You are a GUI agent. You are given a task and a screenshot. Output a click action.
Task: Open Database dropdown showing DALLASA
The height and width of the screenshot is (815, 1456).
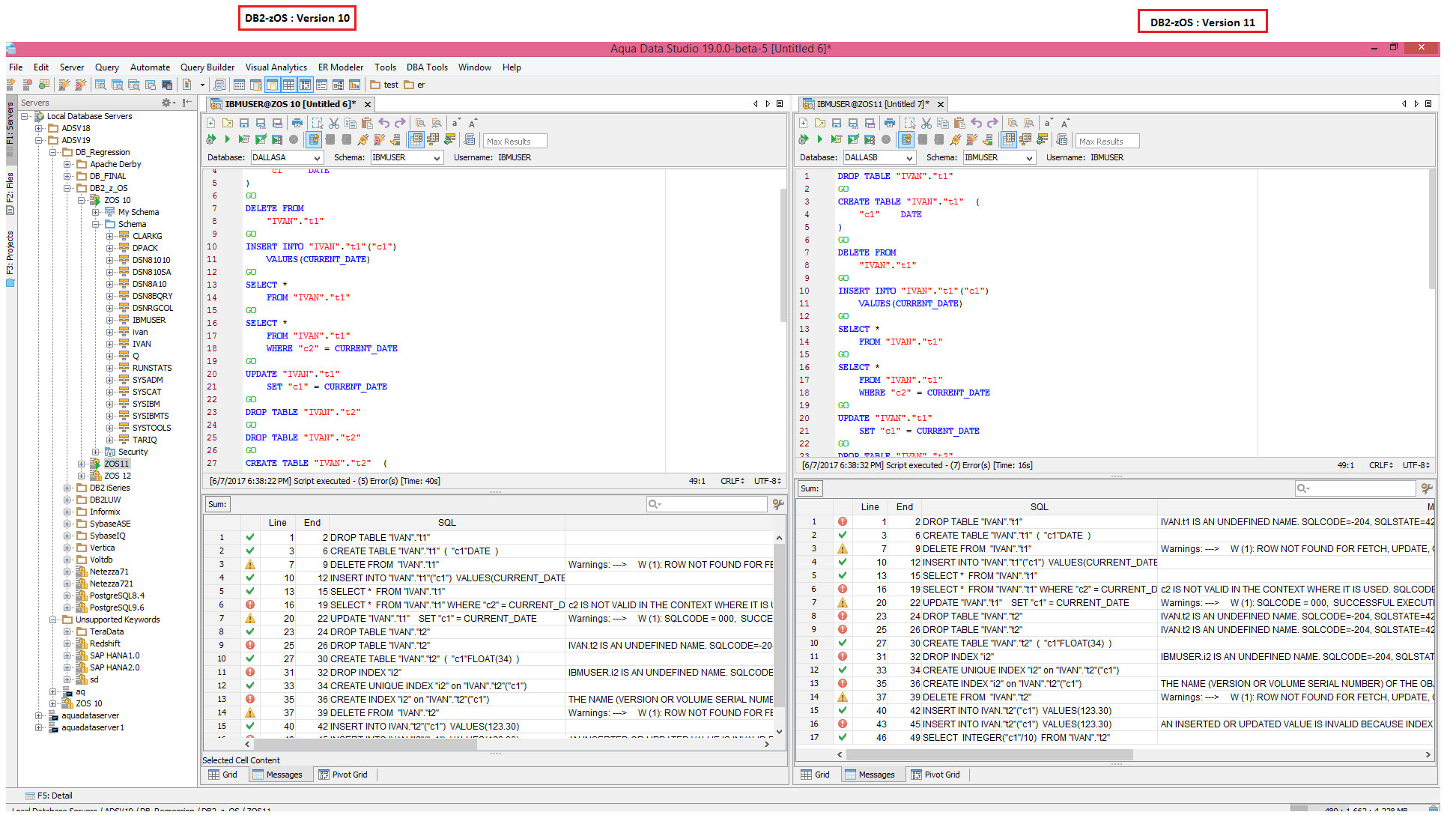pyautogui.click(x=286, y=157)
